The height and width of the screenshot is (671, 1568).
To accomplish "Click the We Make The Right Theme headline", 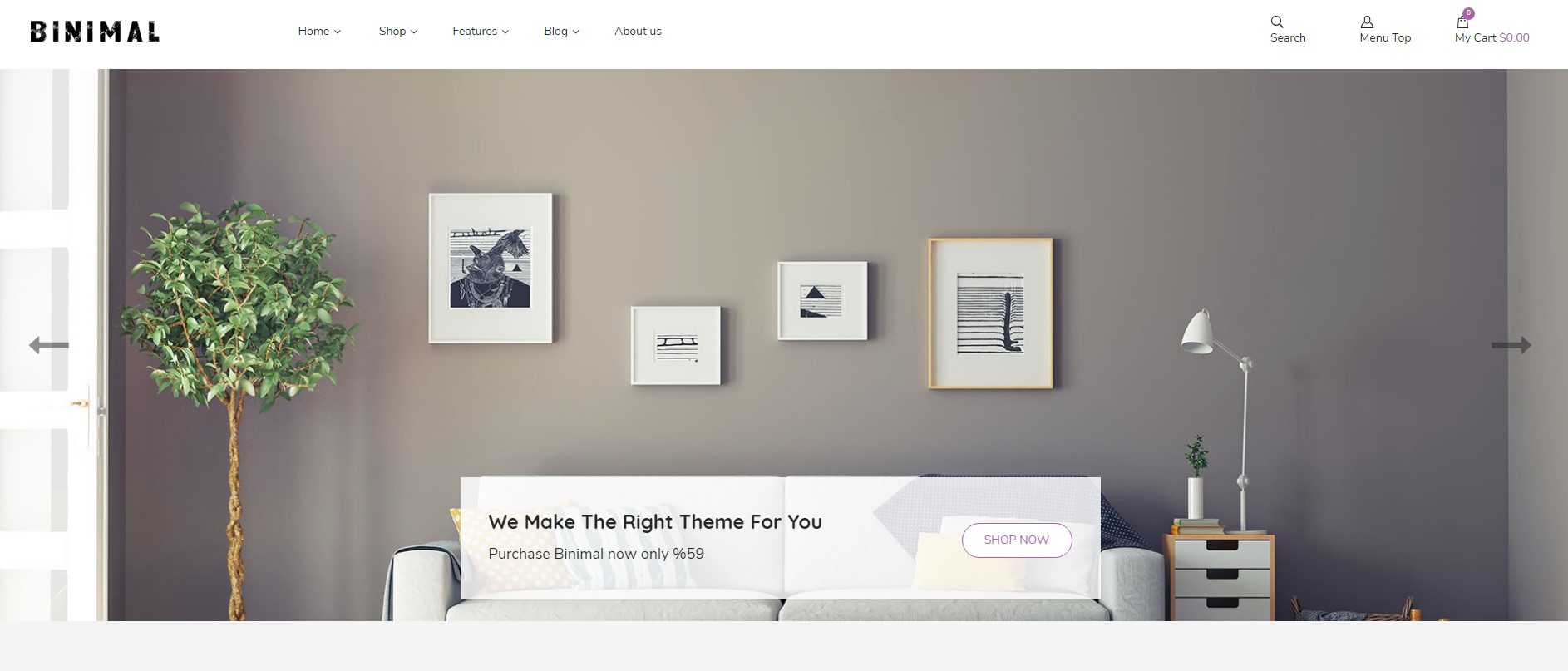I will (655, 521).
